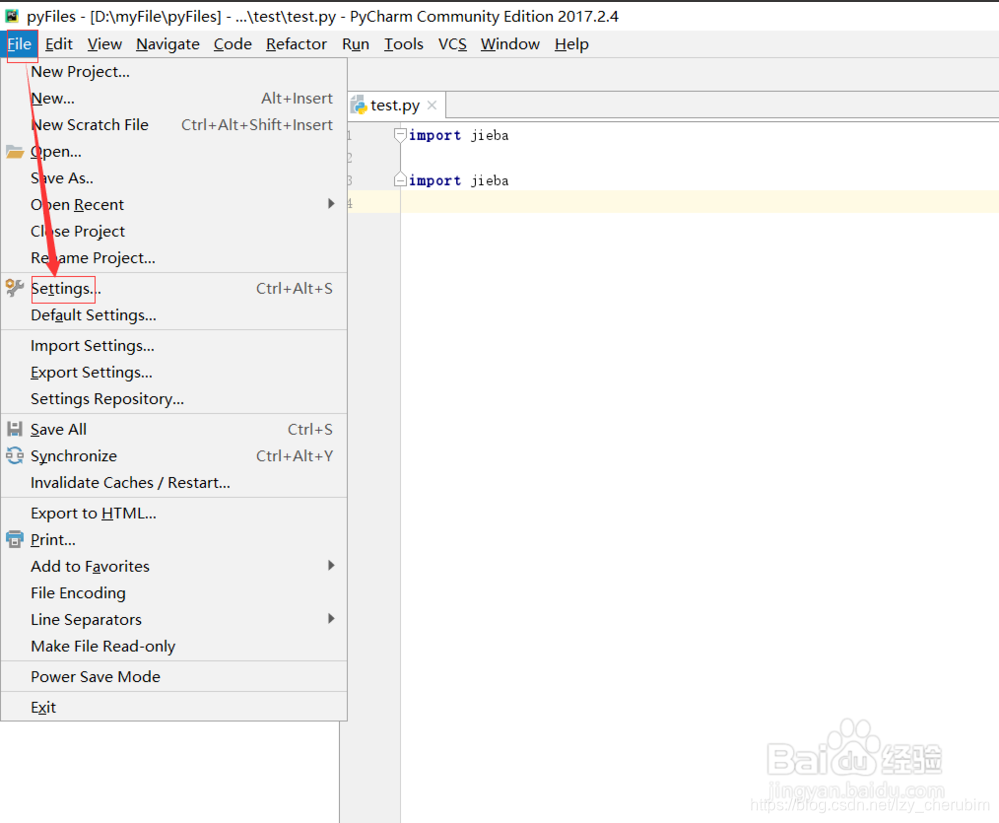Viewport: 999px width, 823px height.
Task: Choose File Encoding
Action: (174, 593)
